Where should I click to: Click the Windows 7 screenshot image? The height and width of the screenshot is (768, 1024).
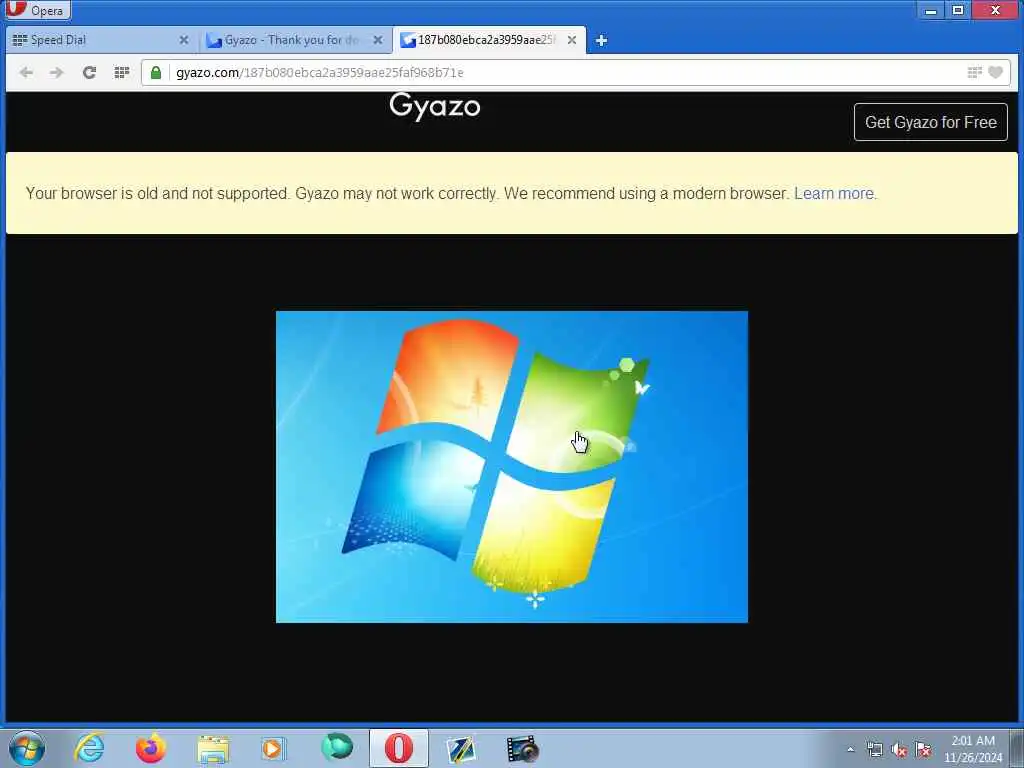click(512, 467)
